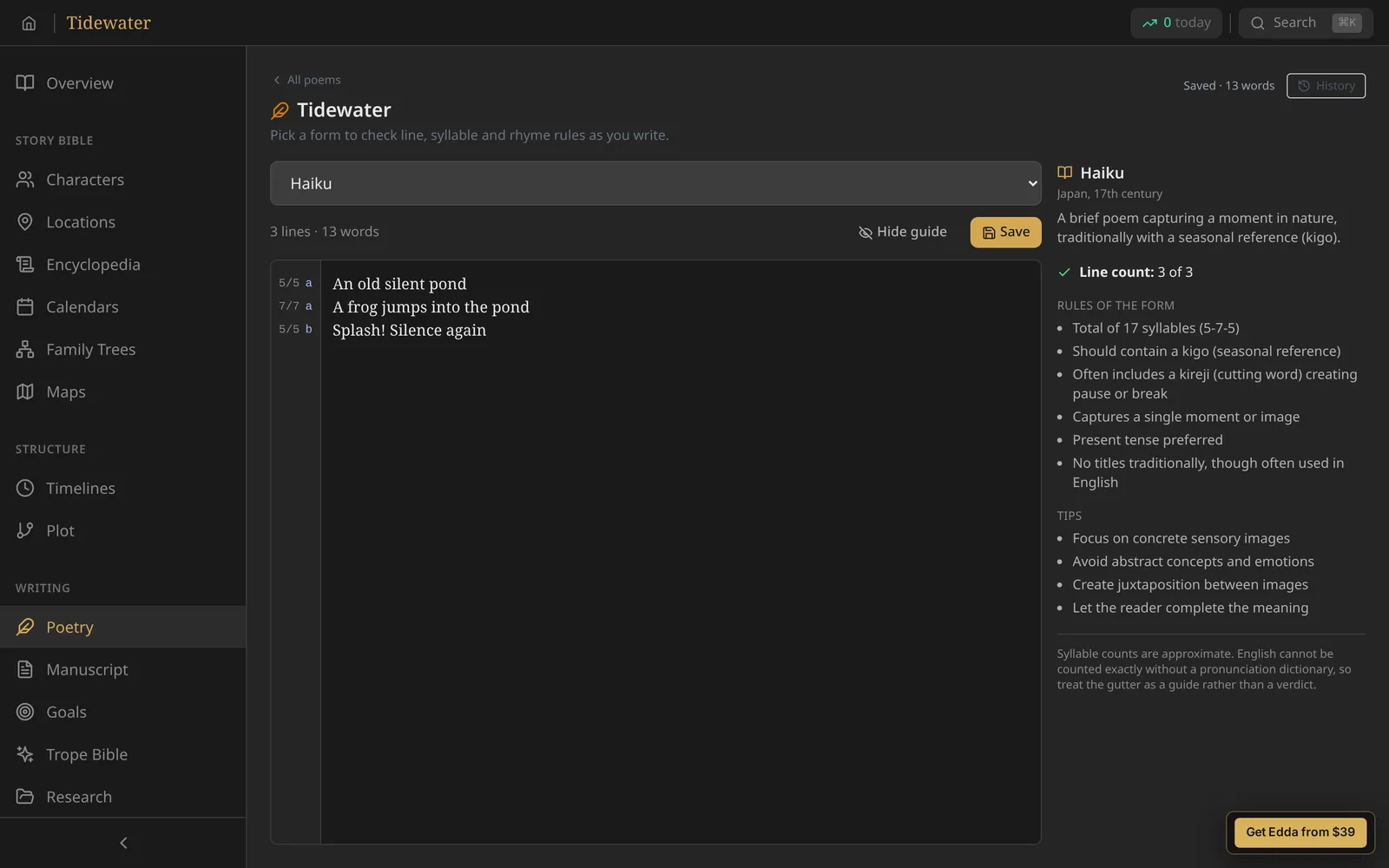The width and height of the screenshot is (1389, 868).
Task: Hide the form guide panel
Action: (x=903, y=232)
